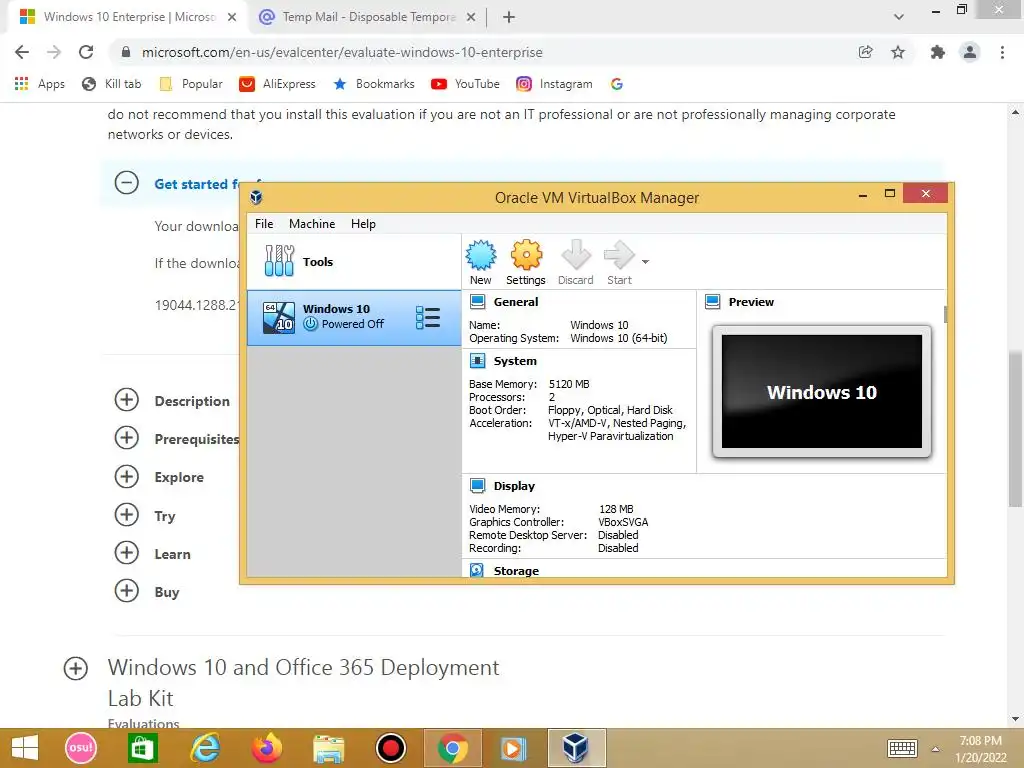1024x768 pixels.
Task: Click the web page vertical scrollbar thumb
Action: (1015, 429)
